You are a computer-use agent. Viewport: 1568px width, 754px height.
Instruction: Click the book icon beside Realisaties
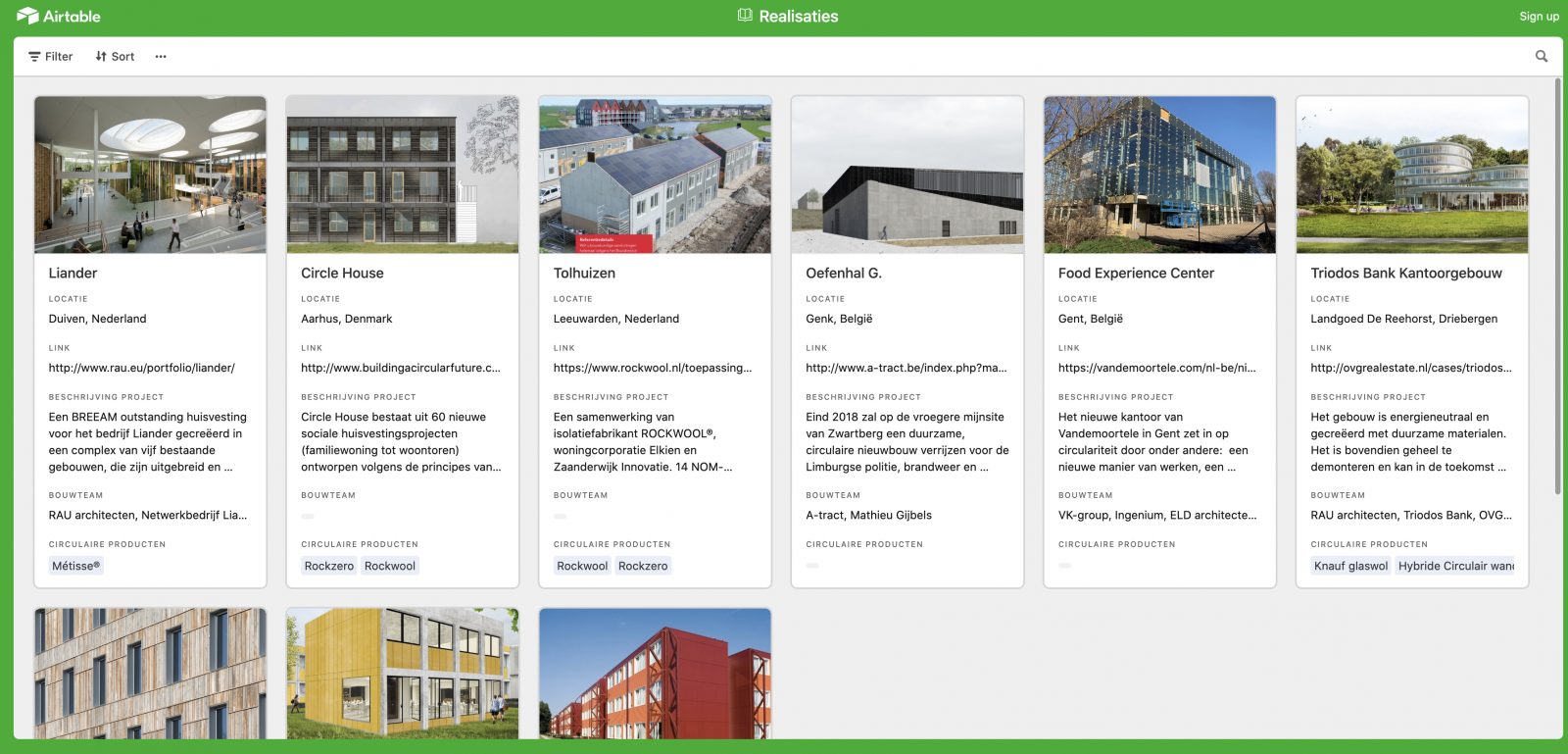tap(745, 16)
